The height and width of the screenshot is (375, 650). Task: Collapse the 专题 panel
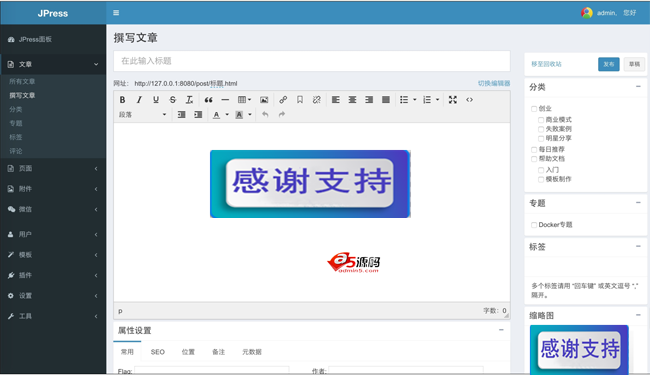click(638, 203)
